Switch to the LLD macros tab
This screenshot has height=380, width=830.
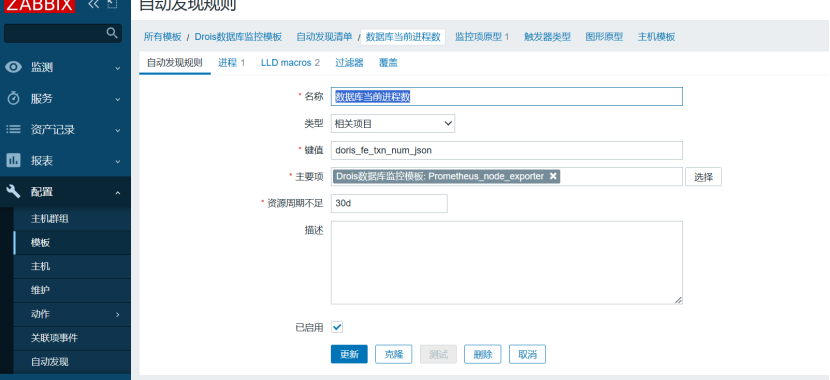[x=290, y=62]
